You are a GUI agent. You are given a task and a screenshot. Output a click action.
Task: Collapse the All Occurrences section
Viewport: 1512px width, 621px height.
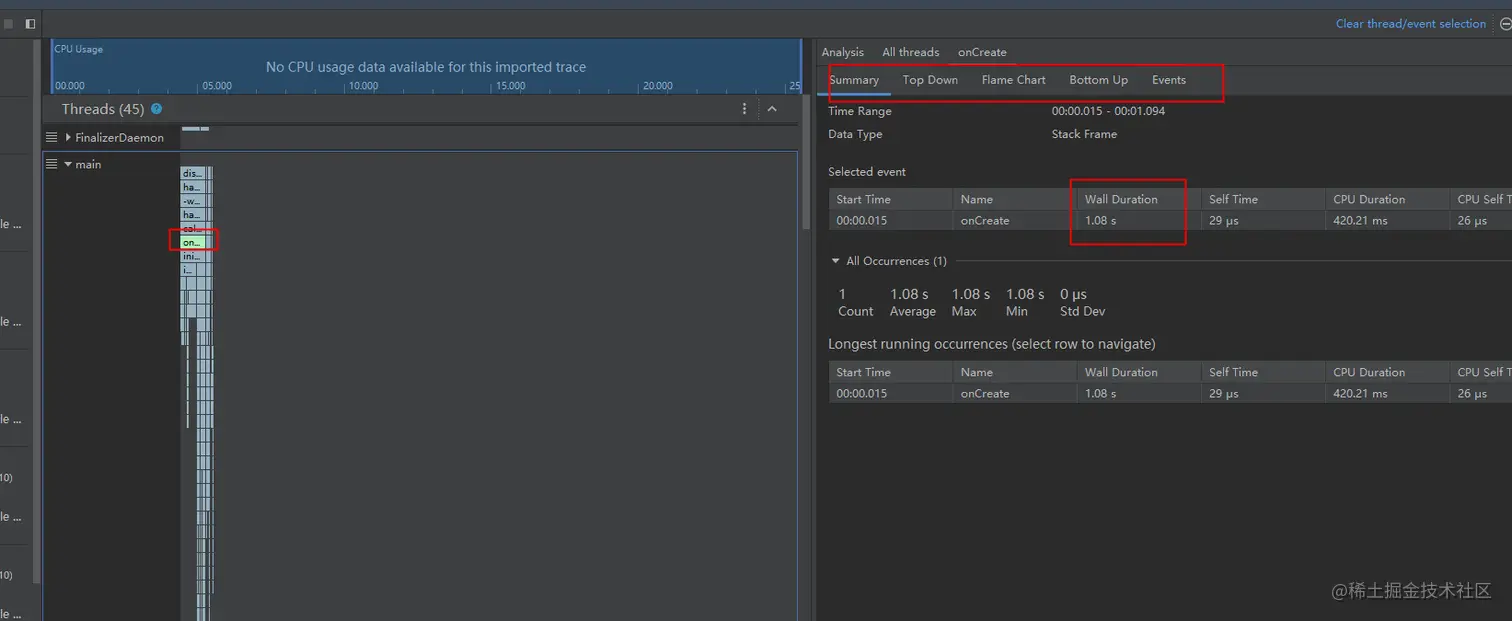click(836, 261)
